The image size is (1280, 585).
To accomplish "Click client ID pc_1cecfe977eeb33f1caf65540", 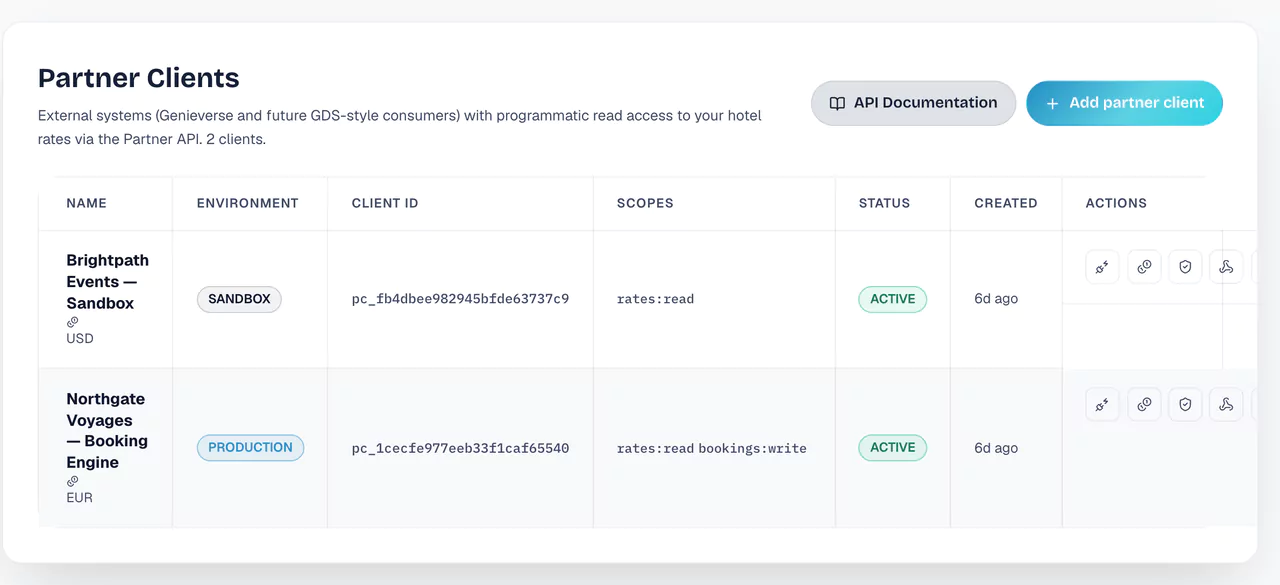I will coord(460,448).
